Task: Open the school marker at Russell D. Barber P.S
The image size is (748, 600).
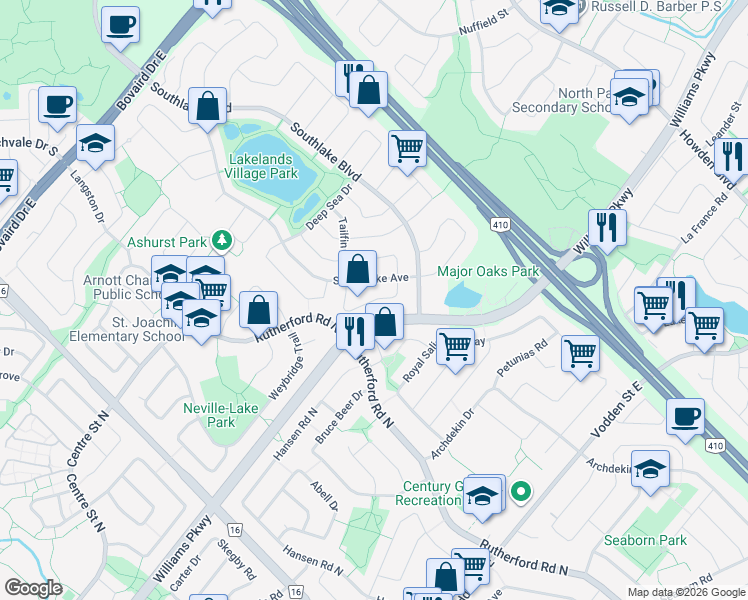Action: tap(559, 10)
